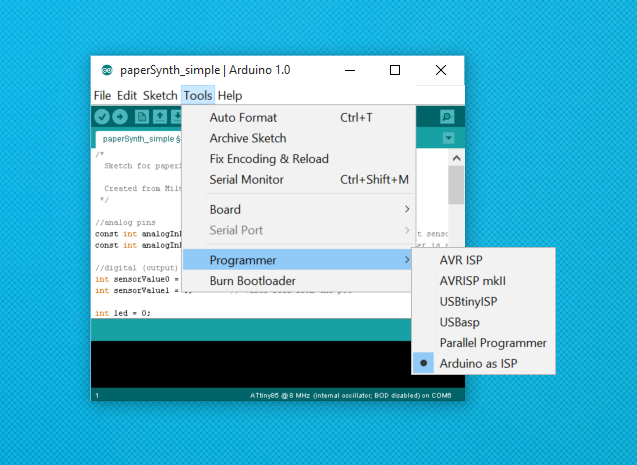Select AVRISP mkII programmer
The width and height of the screenshot is (637, 465).
click(x=483, y=281)
